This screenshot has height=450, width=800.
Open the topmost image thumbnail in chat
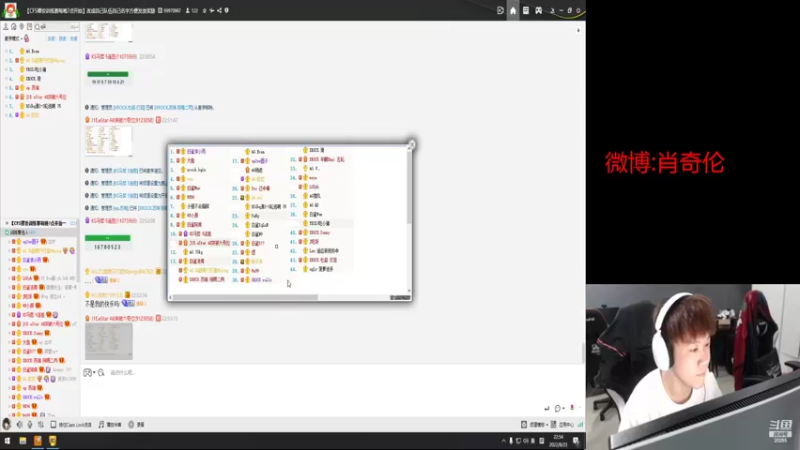pyautogui.click(x=109, y=32)
